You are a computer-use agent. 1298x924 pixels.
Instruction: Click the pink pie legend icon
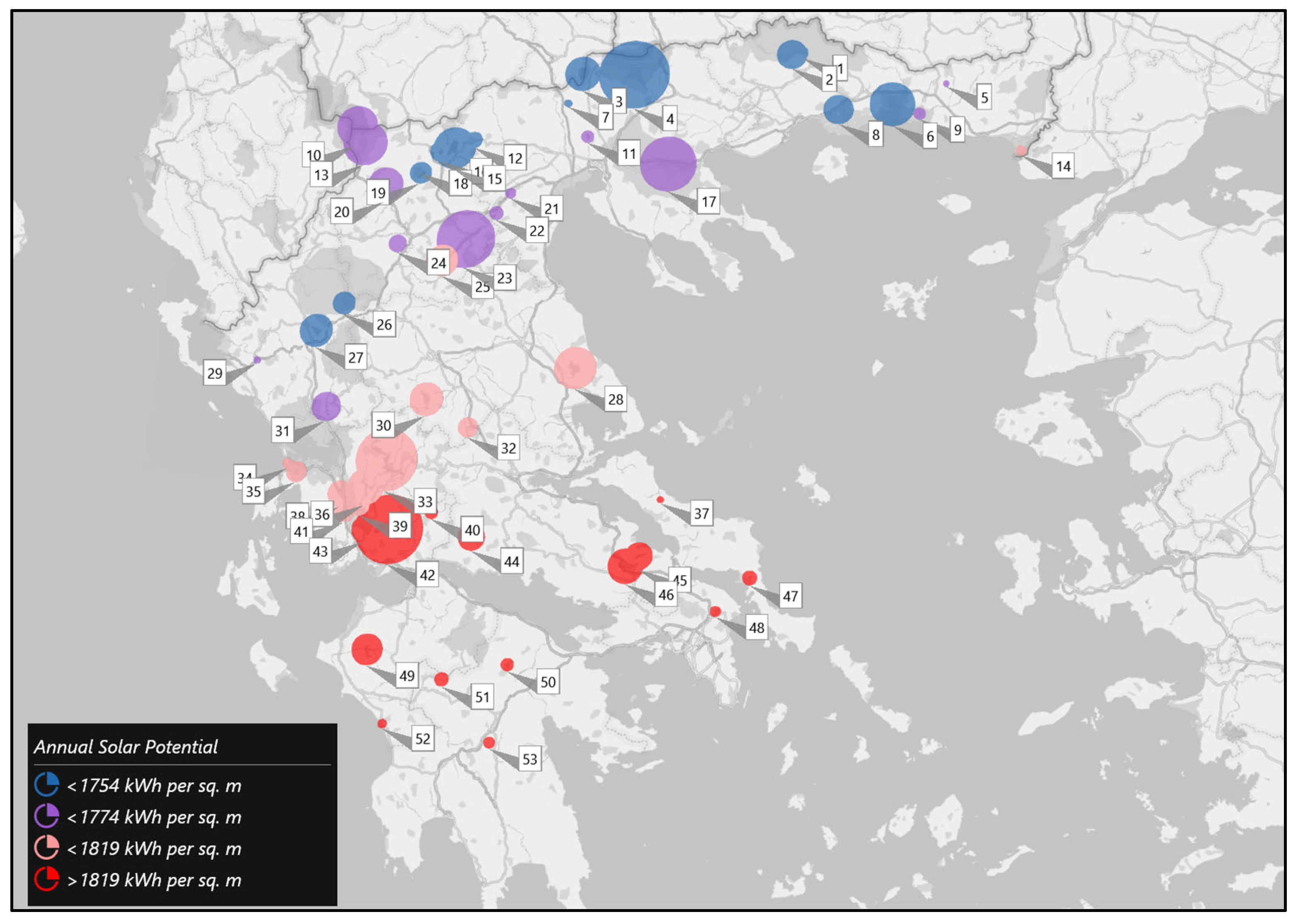(47, 848)
